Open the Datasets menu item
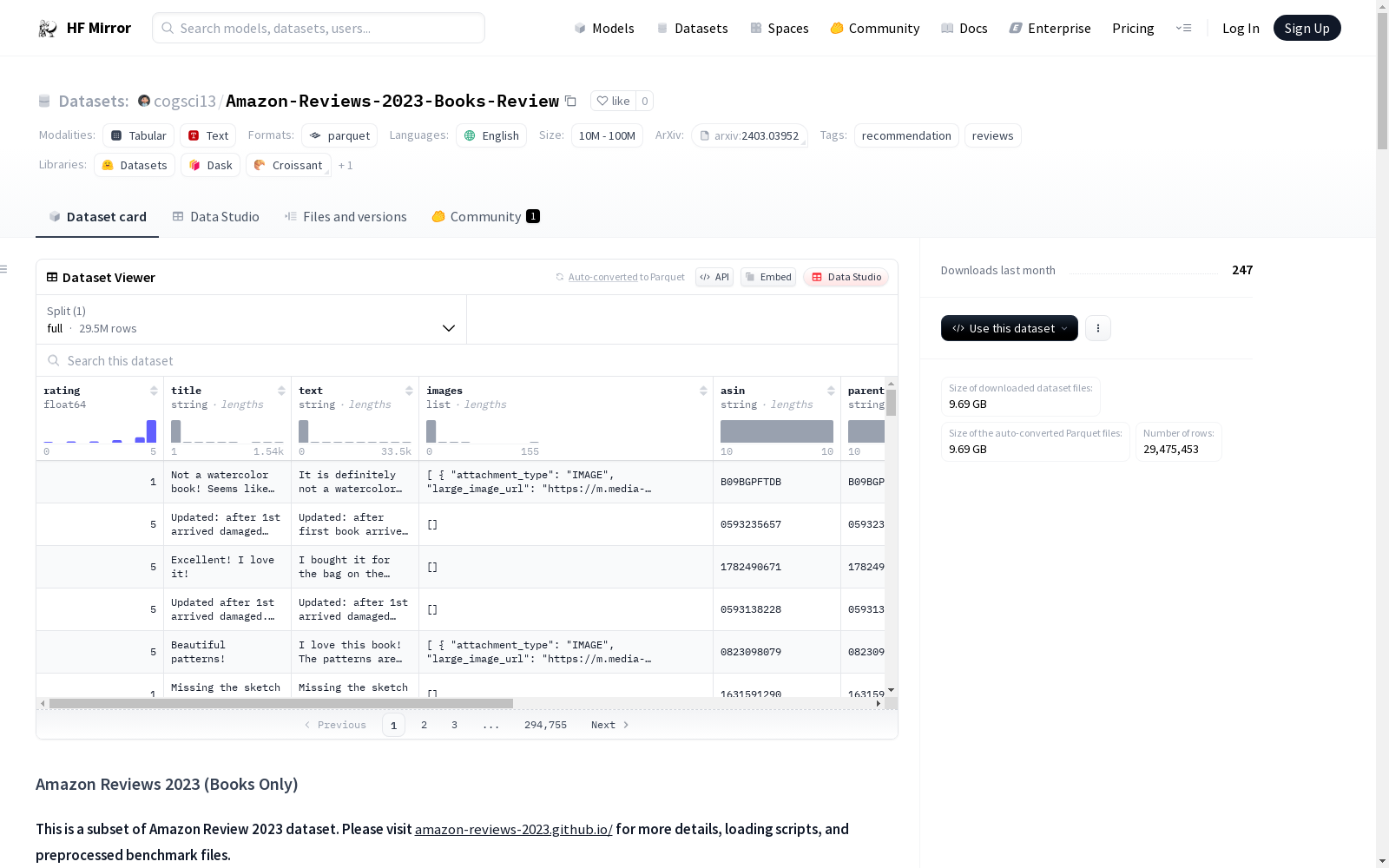This screenshot has width=1389, height=868. click(692, 28)
